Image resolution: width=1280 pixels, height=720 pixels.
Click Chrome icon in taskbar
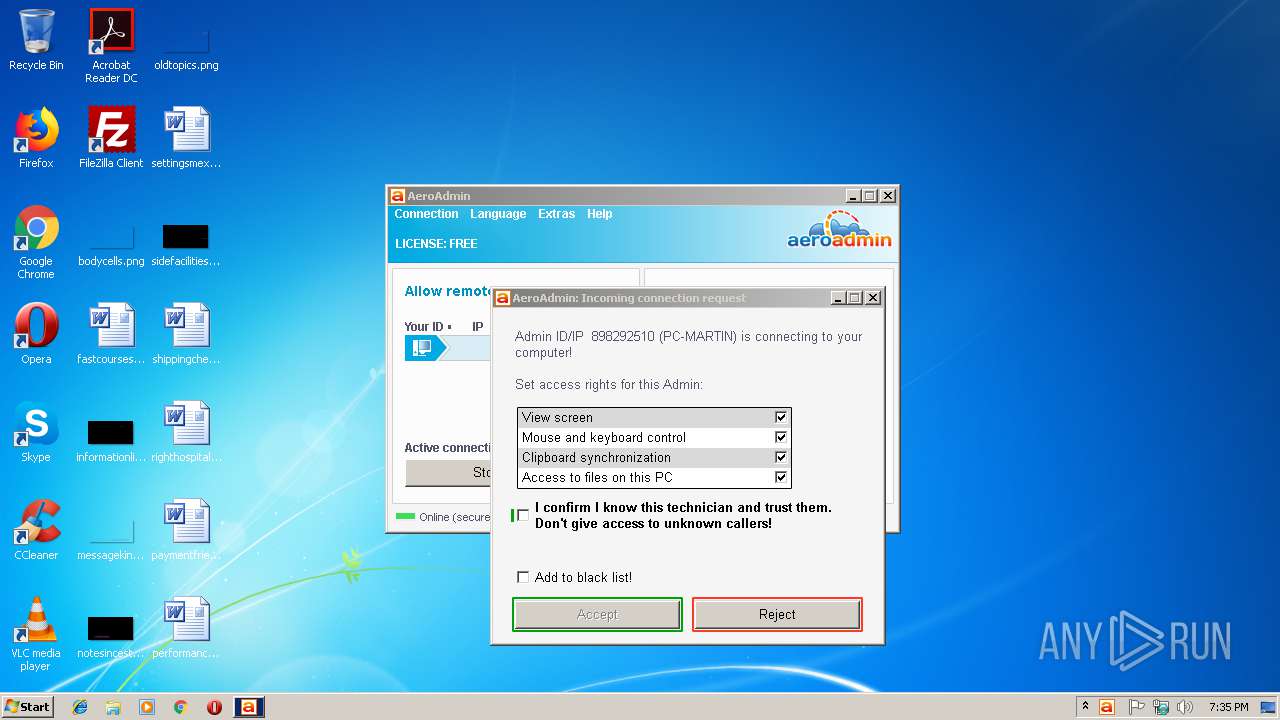coord(180,707)
